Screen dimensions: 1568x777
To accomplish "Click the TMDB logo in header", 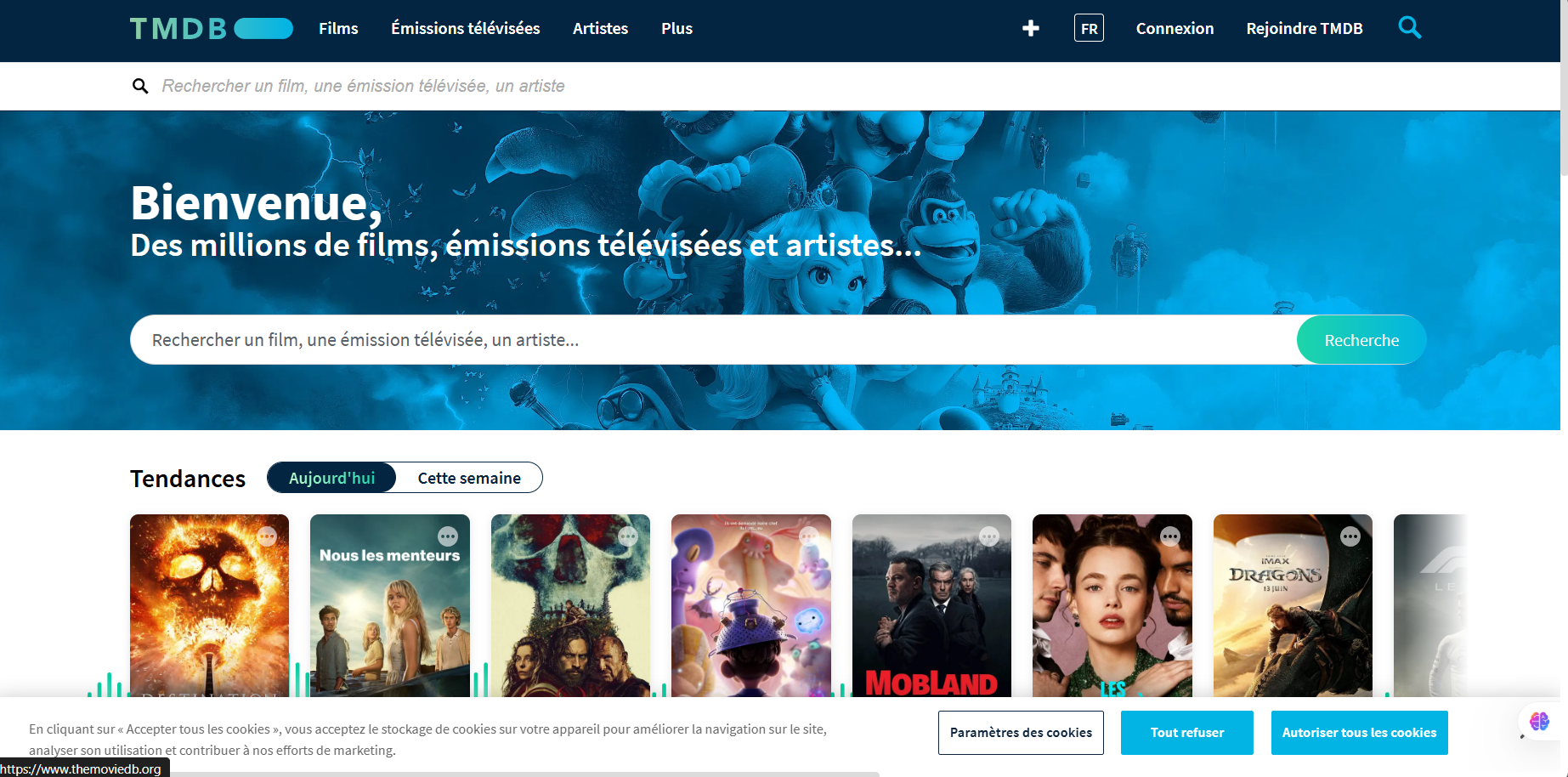I will [212, 29].
